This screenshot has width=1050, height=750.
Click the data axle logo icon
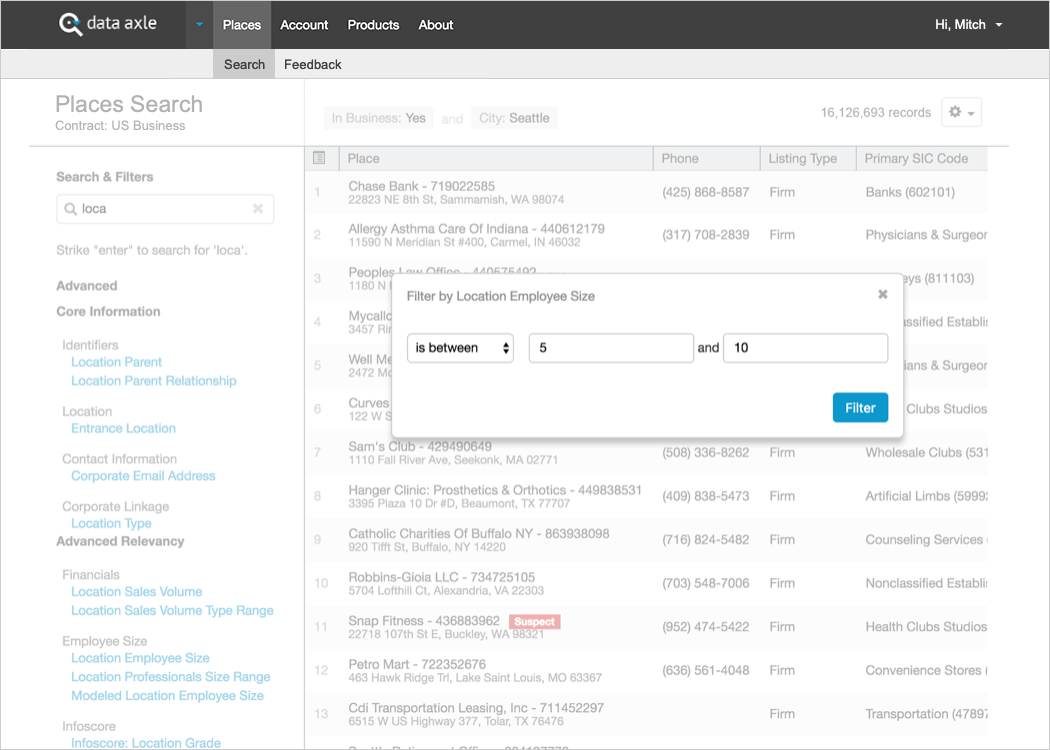pos(71,24)
